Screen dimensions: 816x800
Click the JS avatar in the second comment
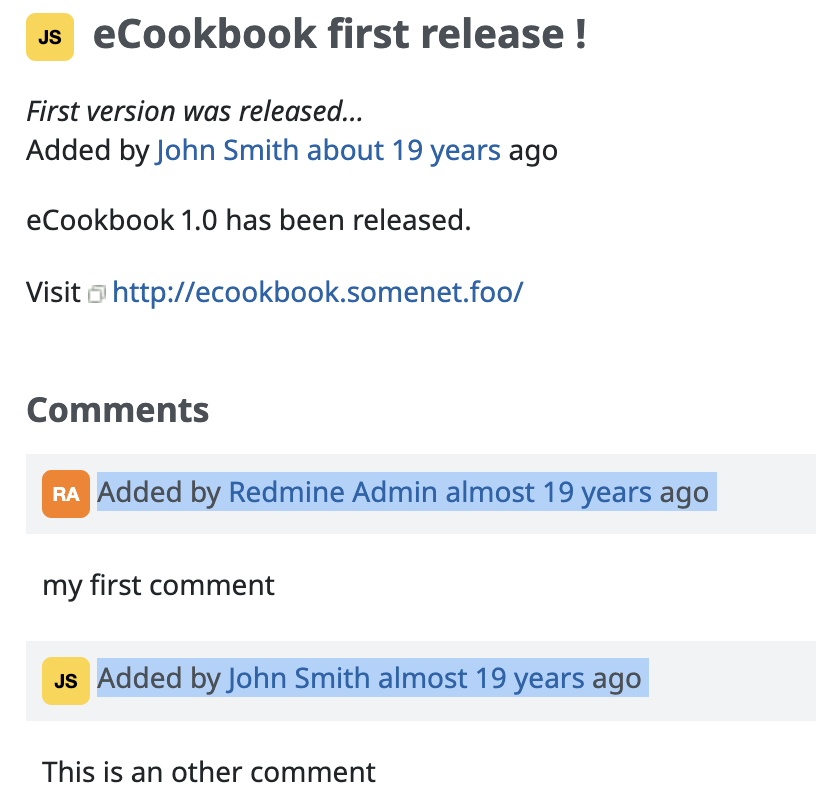tap(66, 681)
